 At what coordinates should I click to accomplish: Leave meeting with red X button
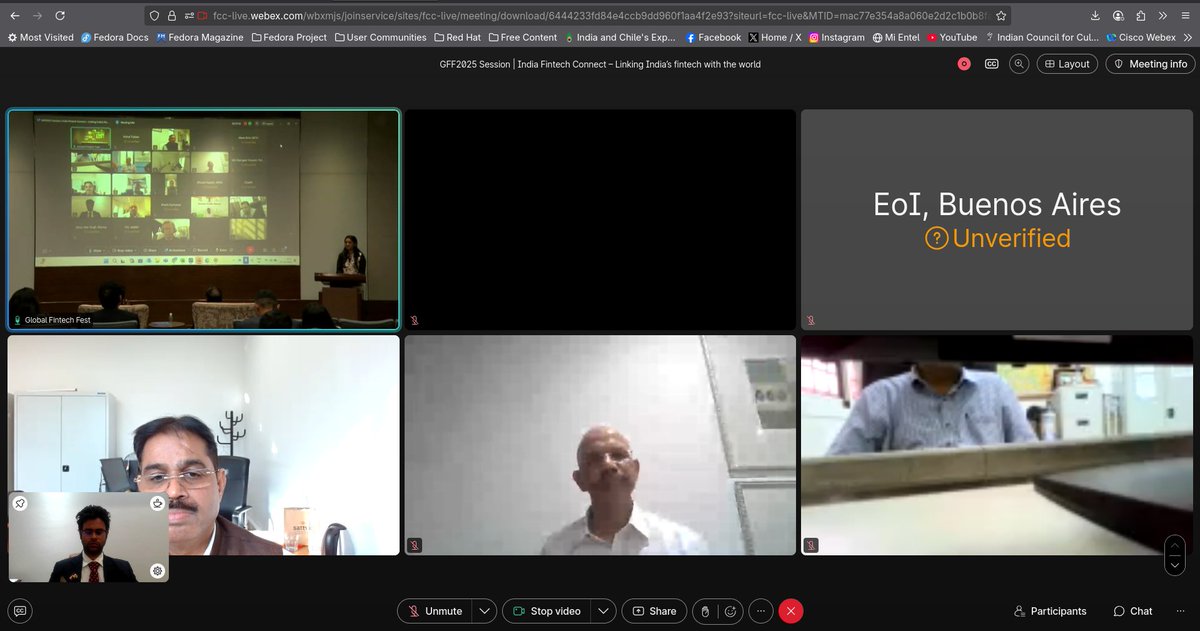pos(791,611)
